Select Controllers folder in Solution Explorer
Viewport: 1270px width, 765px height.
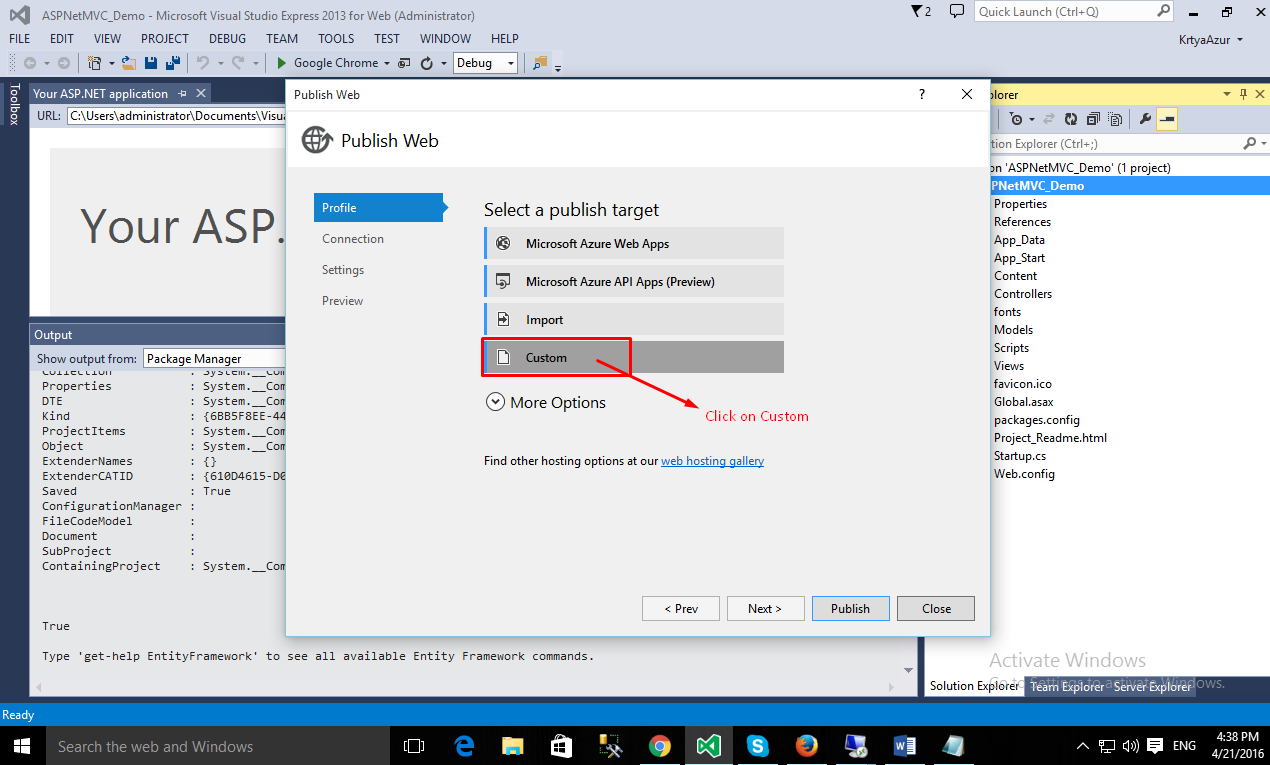pos(1023,294)
